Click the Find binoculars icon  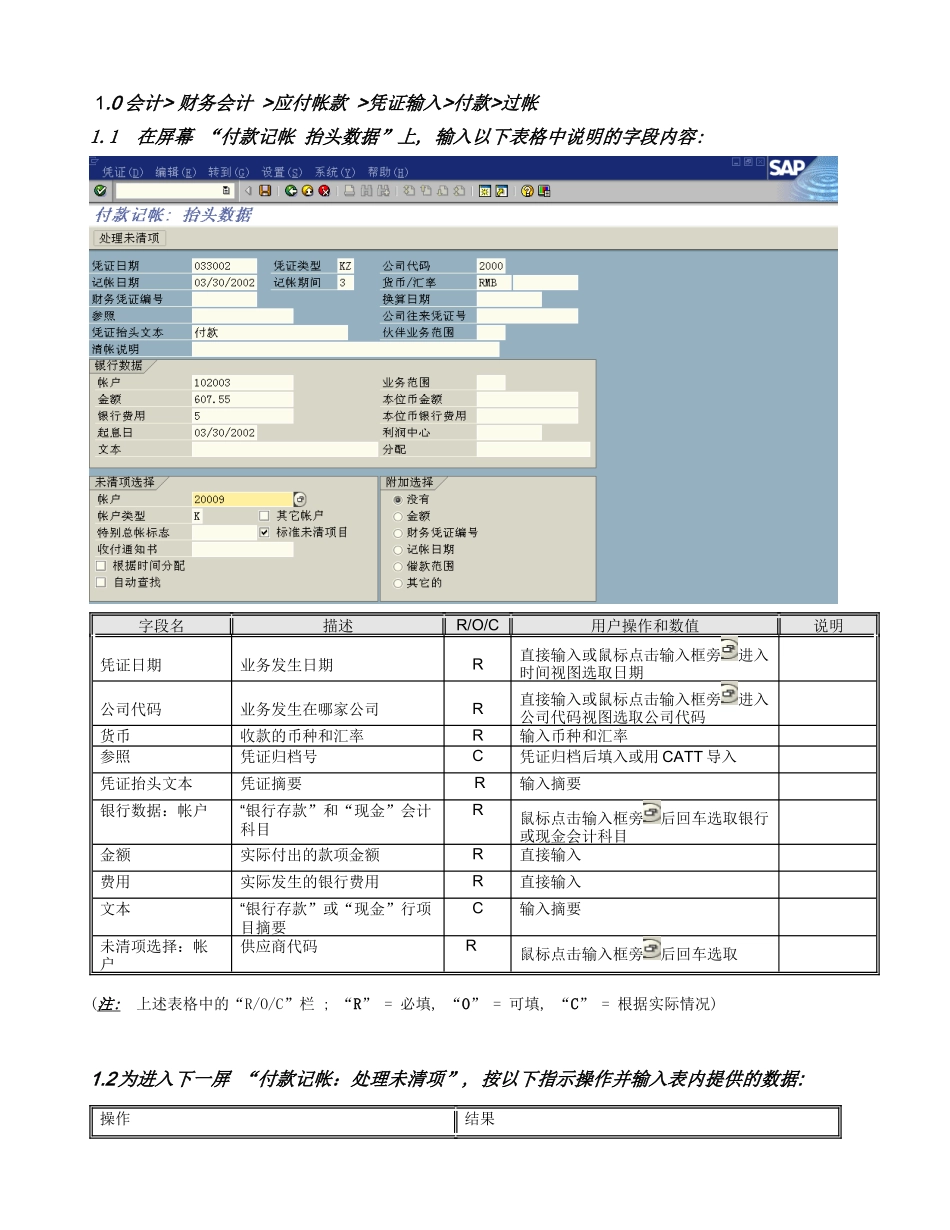366,190
